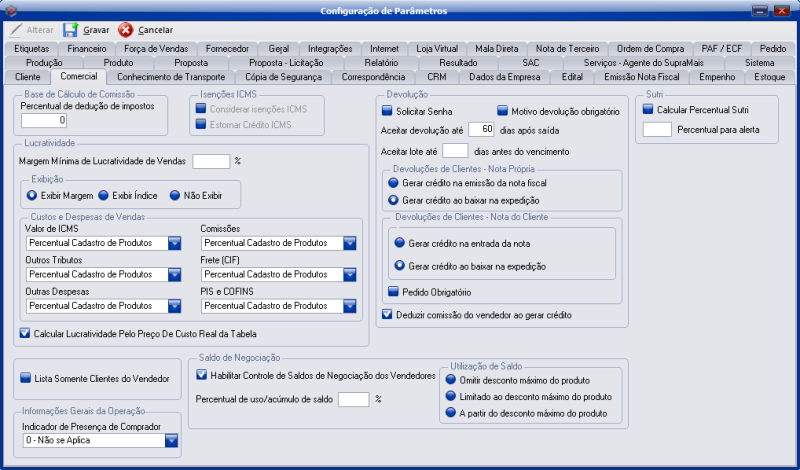The image size is (800, 470).
Task: Expand Frete (CIF) dropdown
Action: (x=349, y=275)
